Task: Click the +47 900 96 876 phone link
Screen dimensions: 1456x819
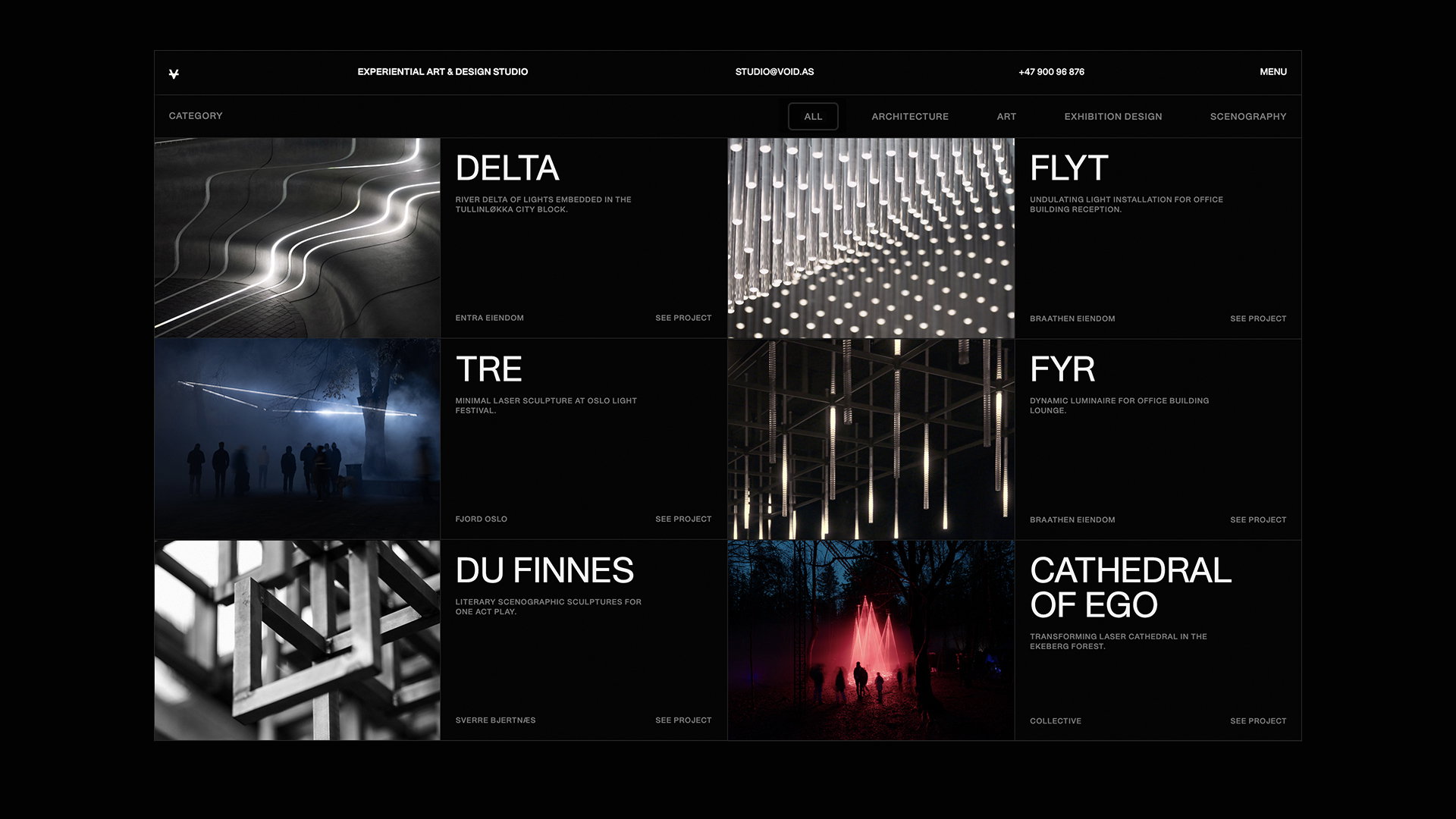Action: pos(1051,72)
